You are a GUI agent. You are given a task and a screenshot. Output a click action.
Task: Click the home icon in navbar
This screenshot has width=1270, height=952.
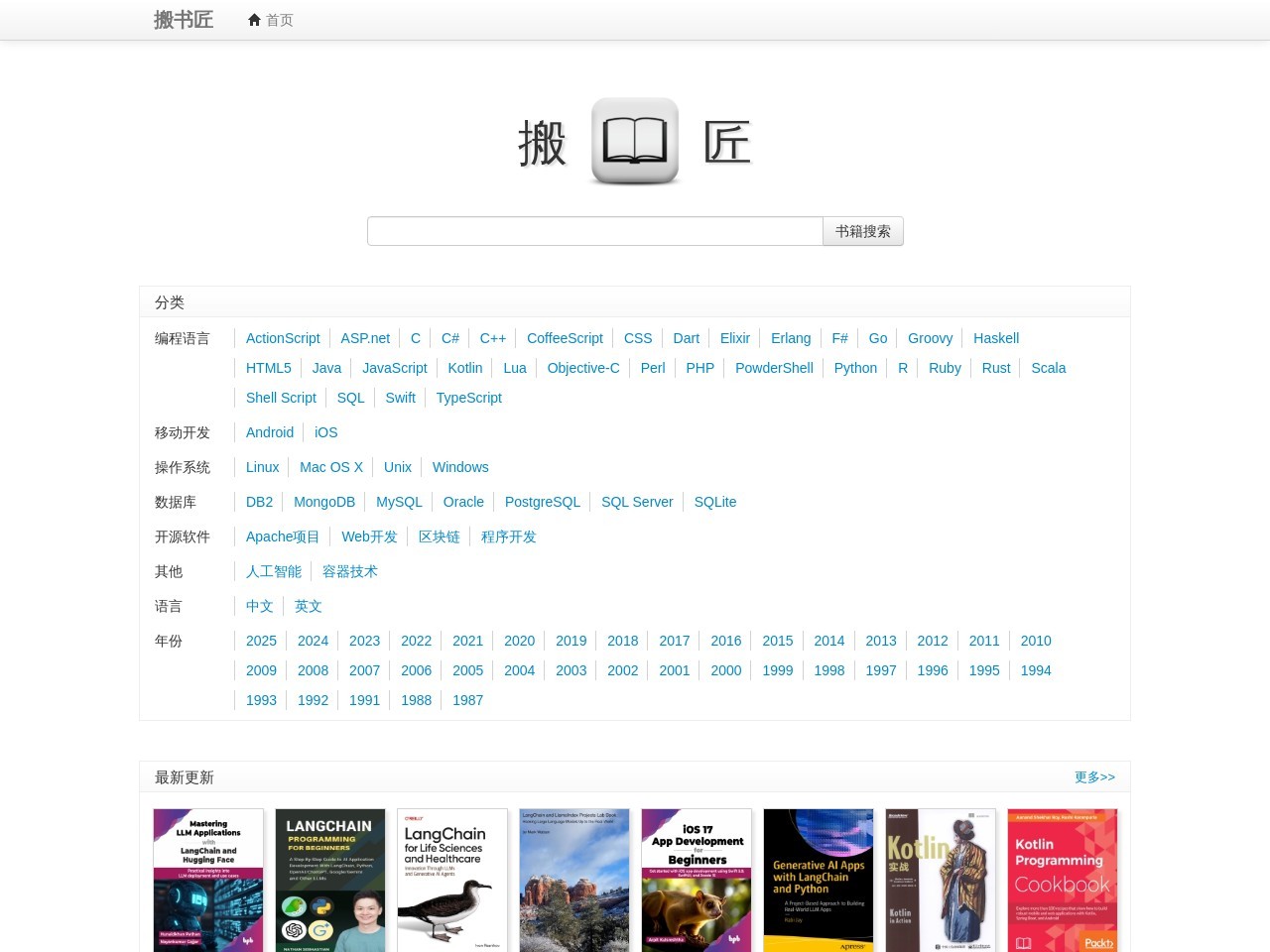coord(254,20)
